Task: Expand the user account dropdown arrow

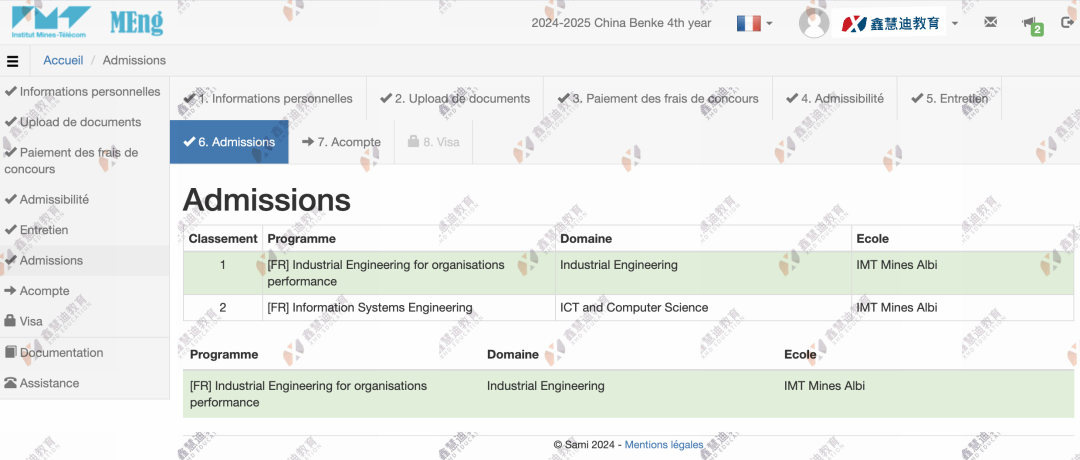Action: coord(955,23)
